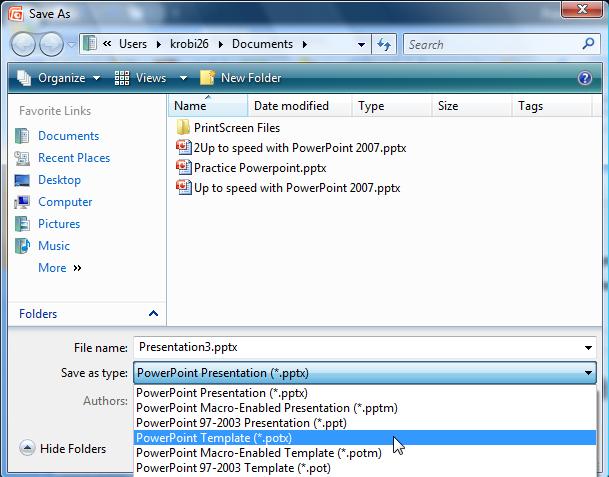
Task: Choose PowerPoint Template (*.potx) option
Action: click(x=365, y=438)
